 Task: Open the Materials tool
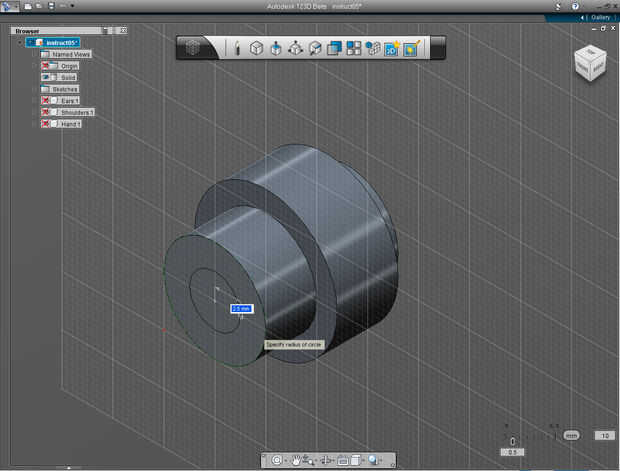pyautogui.click(x=411, y=48)
